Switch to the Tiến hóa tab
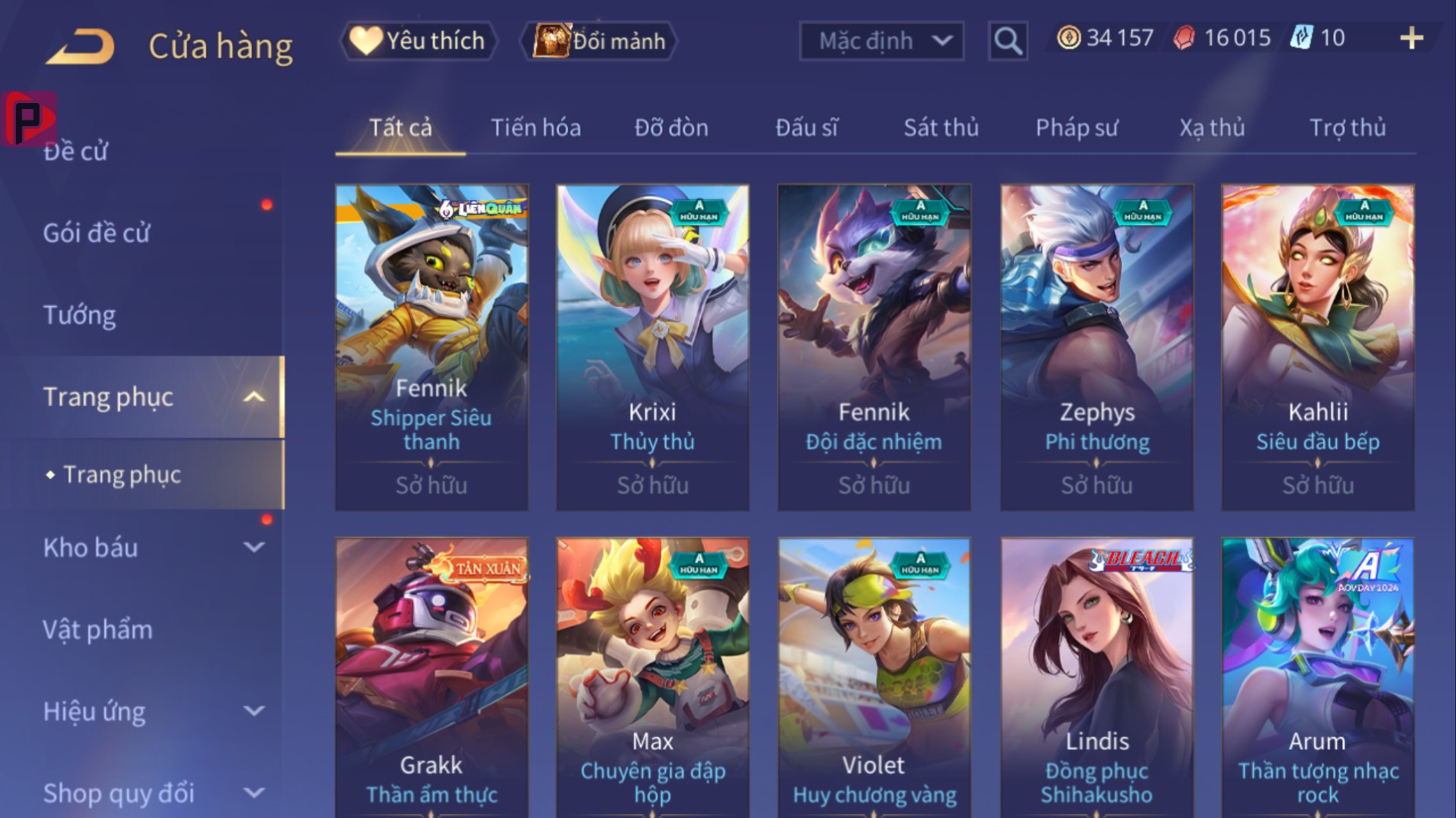Image resolution: width=1456 pixels, height=818 pixels. 535,128
